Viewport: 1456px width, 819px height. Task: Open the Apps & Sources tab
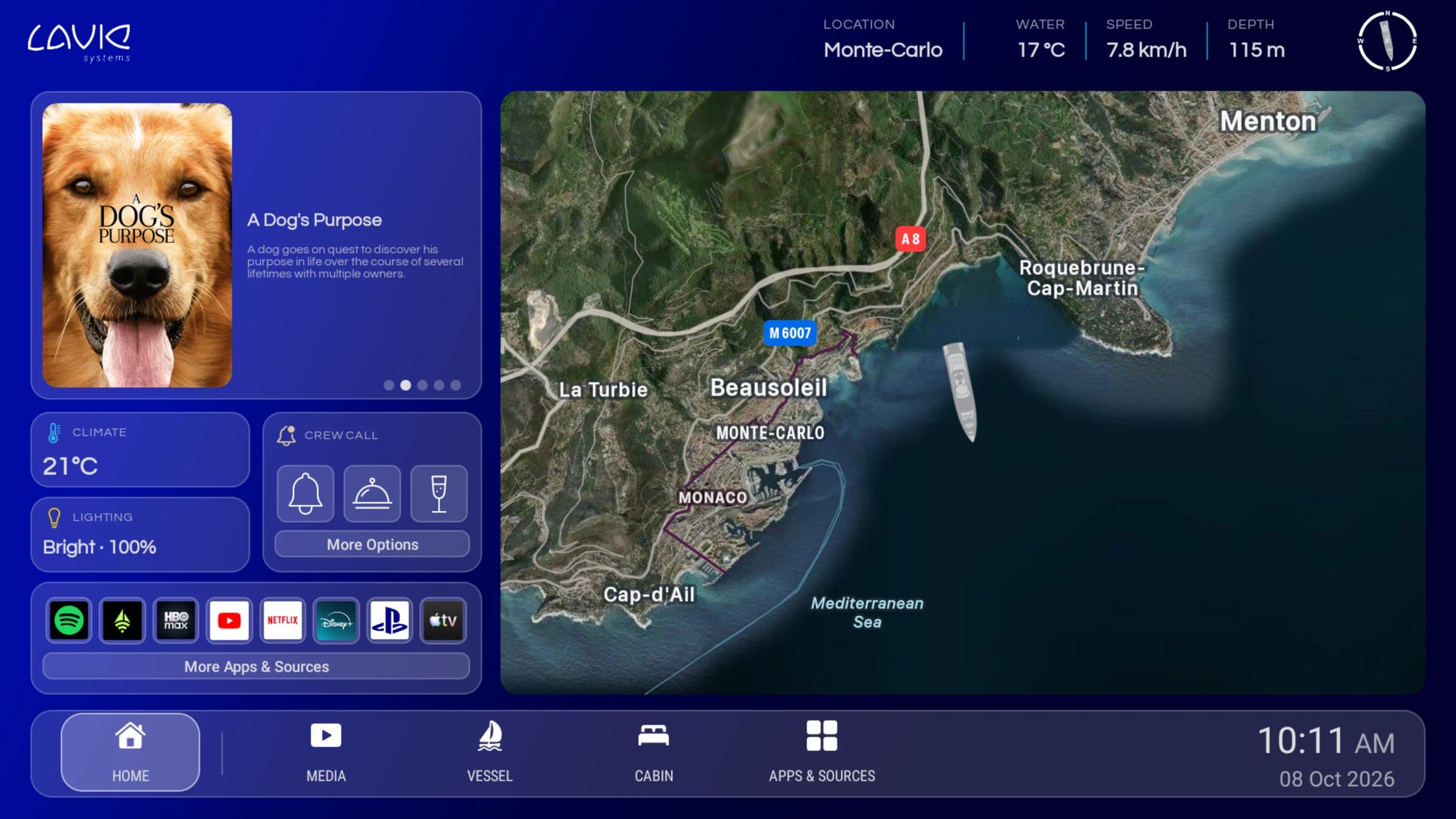[x=822, y=752]
